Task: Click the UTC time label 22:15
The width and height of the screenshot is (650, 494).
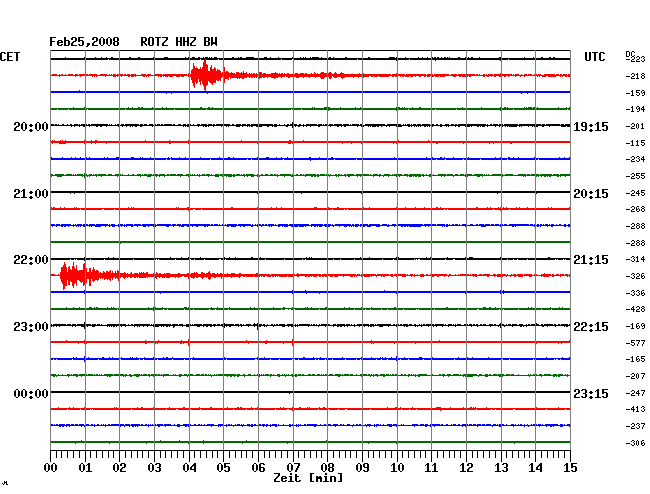Action: [591, 327]
